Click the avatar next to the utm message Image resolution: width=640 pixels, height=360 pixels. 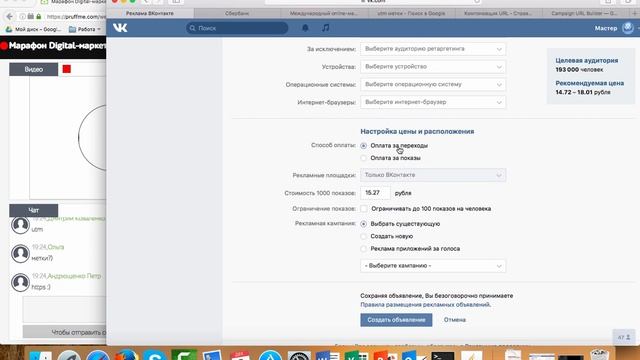[x=20, y=225]
